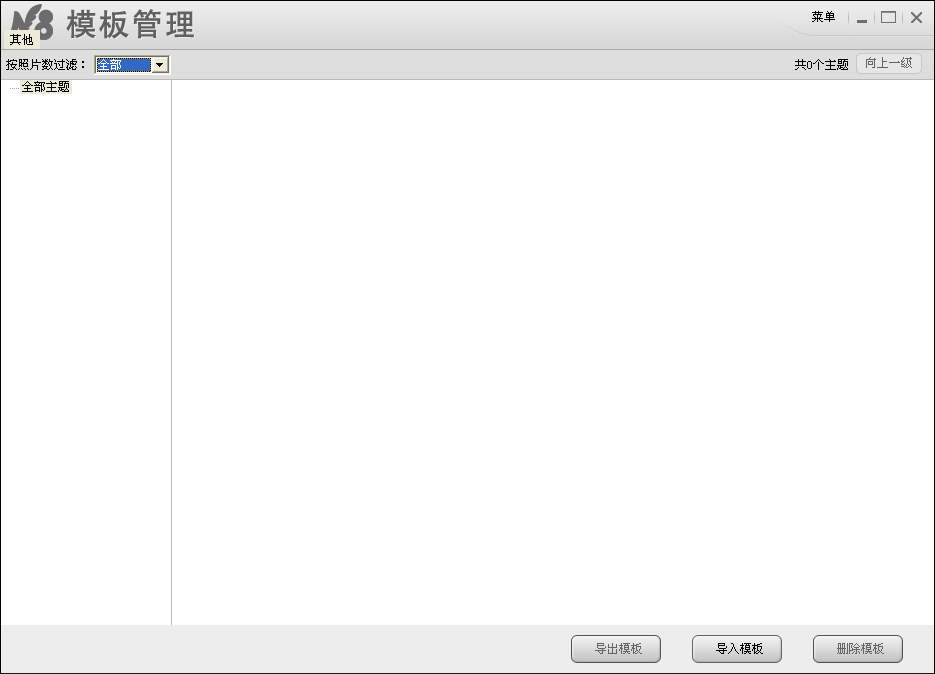The width and height of the screenshot is (935, 674).
Task: Maximize the 模板管理 window
Action: pos(888,18)
